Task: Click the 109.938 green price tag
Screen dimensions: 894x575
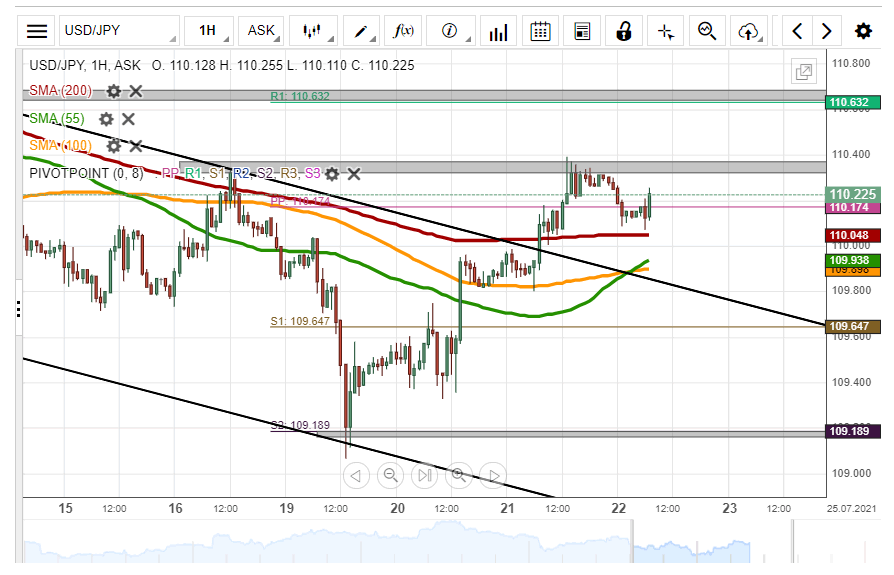Action: pyautogui.click(x=853, y=260)
